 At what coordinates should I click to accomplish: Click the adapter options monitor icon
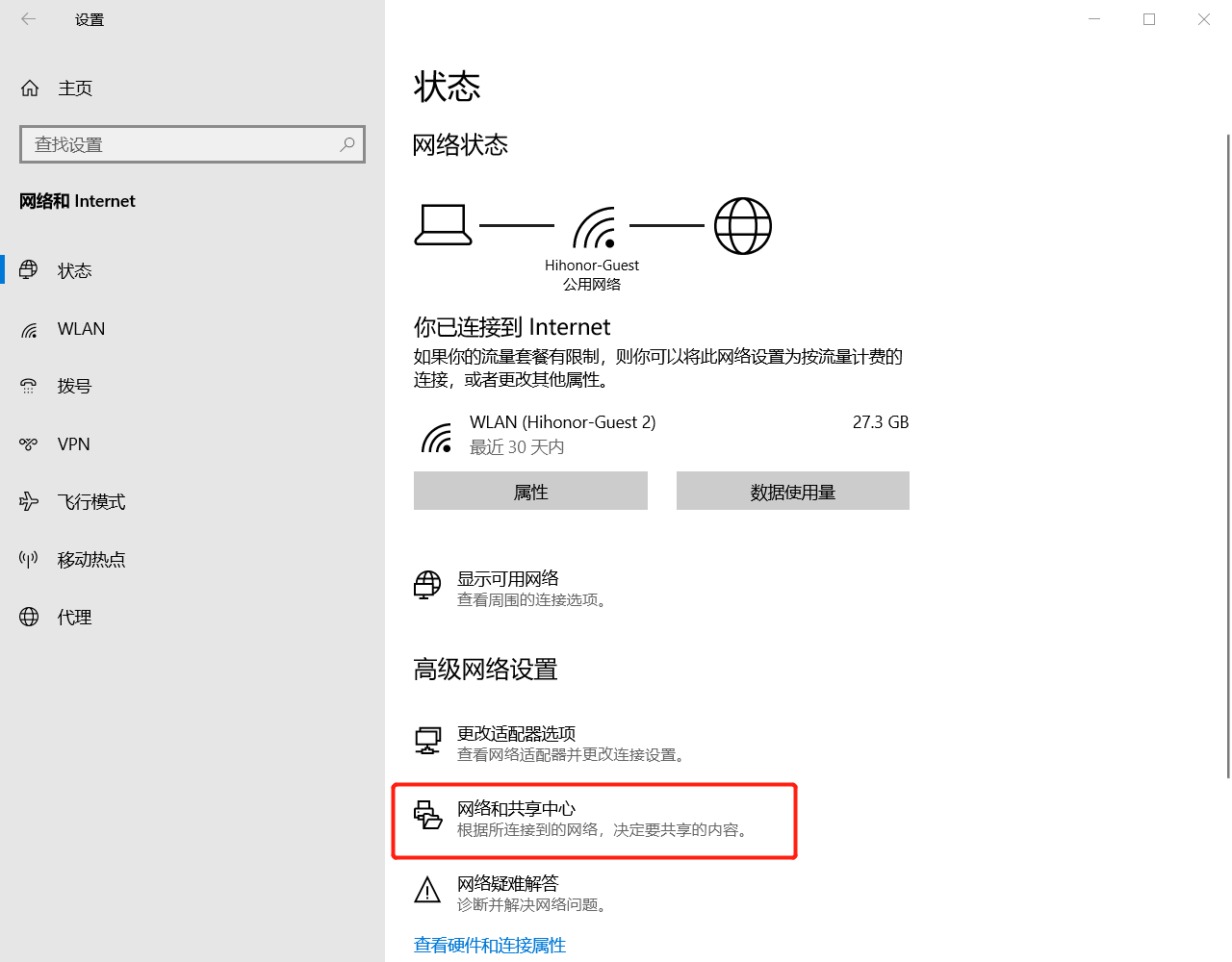pos(427,741)
